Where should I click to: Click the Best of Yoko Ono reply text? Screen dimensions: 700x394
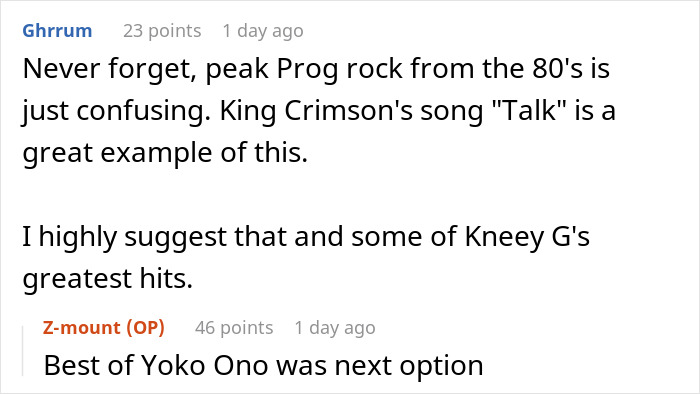pyautogui.click(x=263, y=365)
